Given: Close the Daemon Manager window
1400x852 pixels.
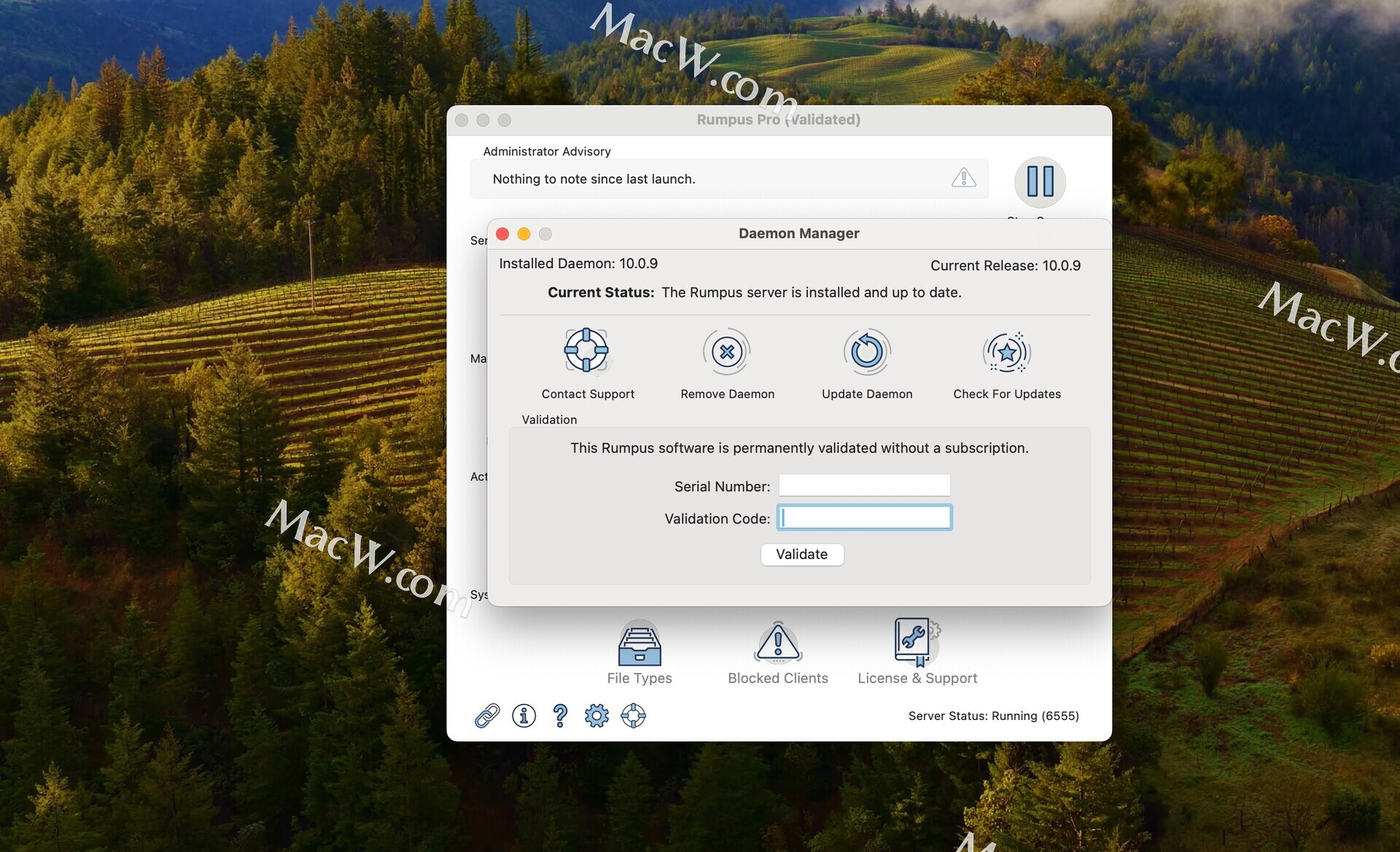Looking at the screenshot, I should pyautogui.click(x=502, y=234).
